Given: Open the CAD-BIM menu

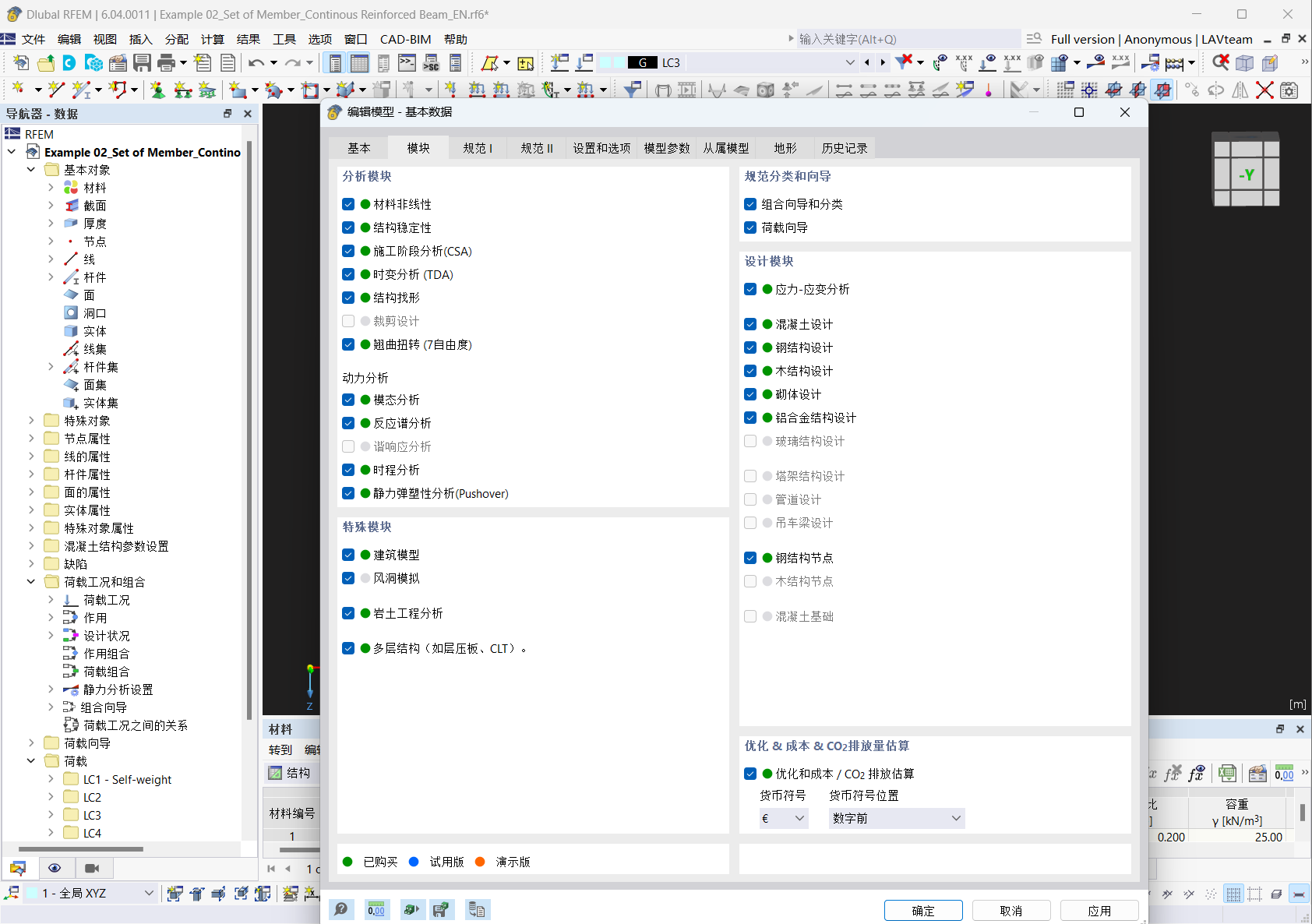Looking at the screenshot, I should 405,40.
